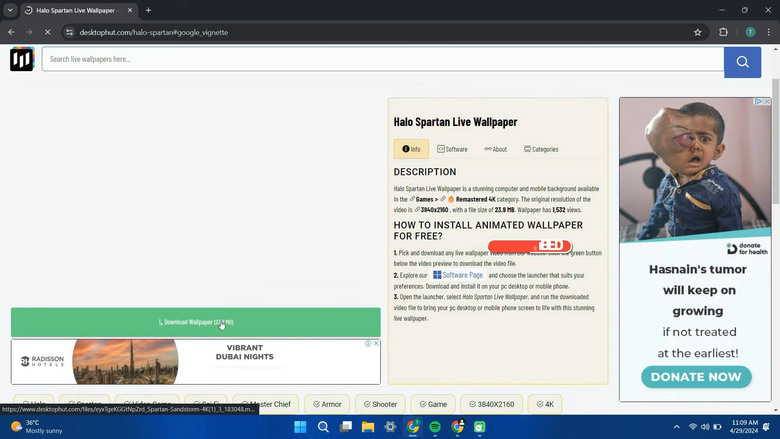Screen dimensions: 780x439
Task: Open the Chrome profile avatar
Action: [750, 32]
